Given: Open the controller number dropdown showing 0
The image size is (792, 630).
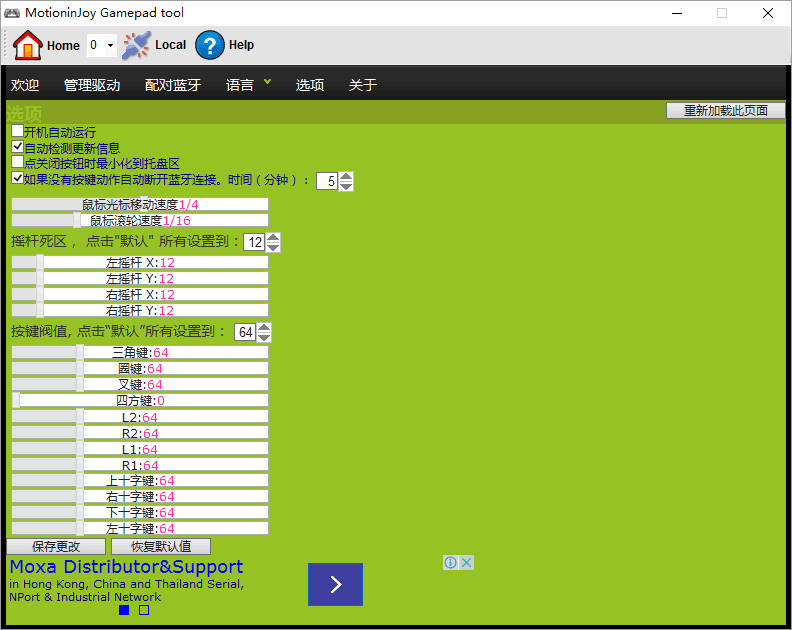Looking at the screenshot, I should click(x=102, y=45).
